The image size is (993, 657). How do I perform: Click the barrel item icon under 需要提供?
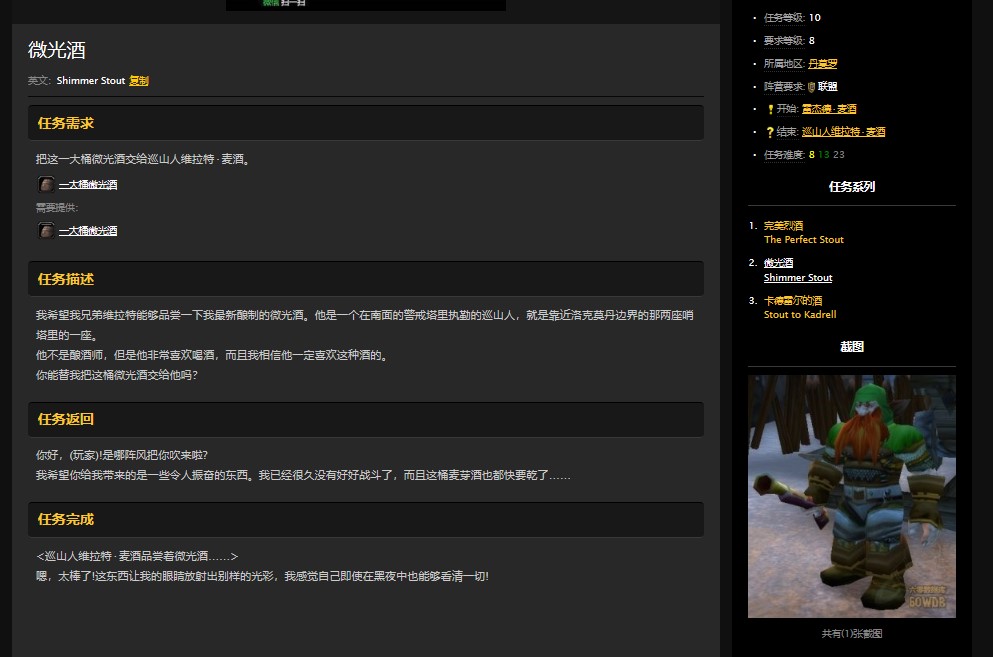click(46, 230)
